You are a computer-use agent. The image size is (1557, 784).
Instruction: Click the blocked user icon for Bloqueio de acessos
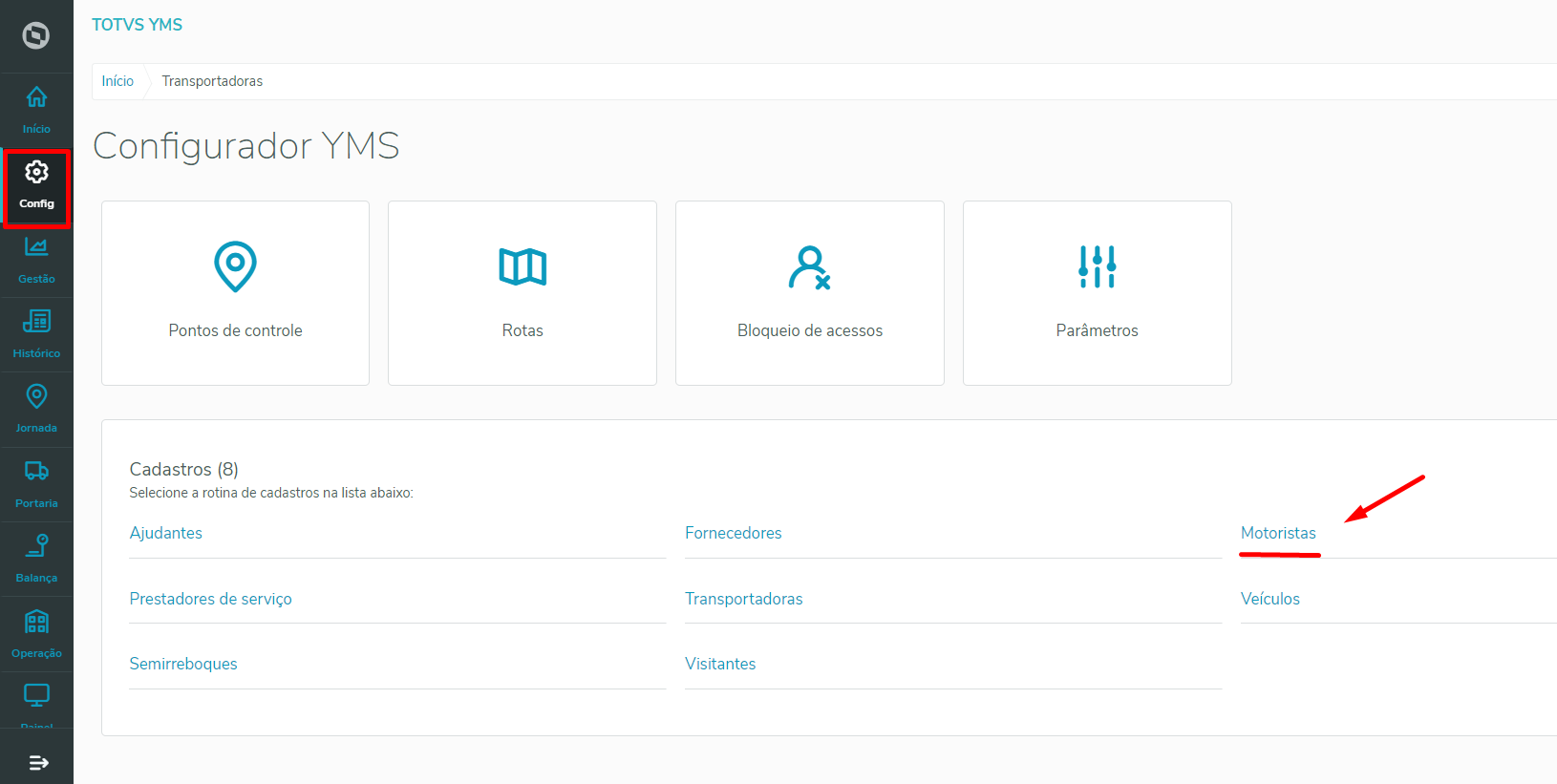[809, 267]
